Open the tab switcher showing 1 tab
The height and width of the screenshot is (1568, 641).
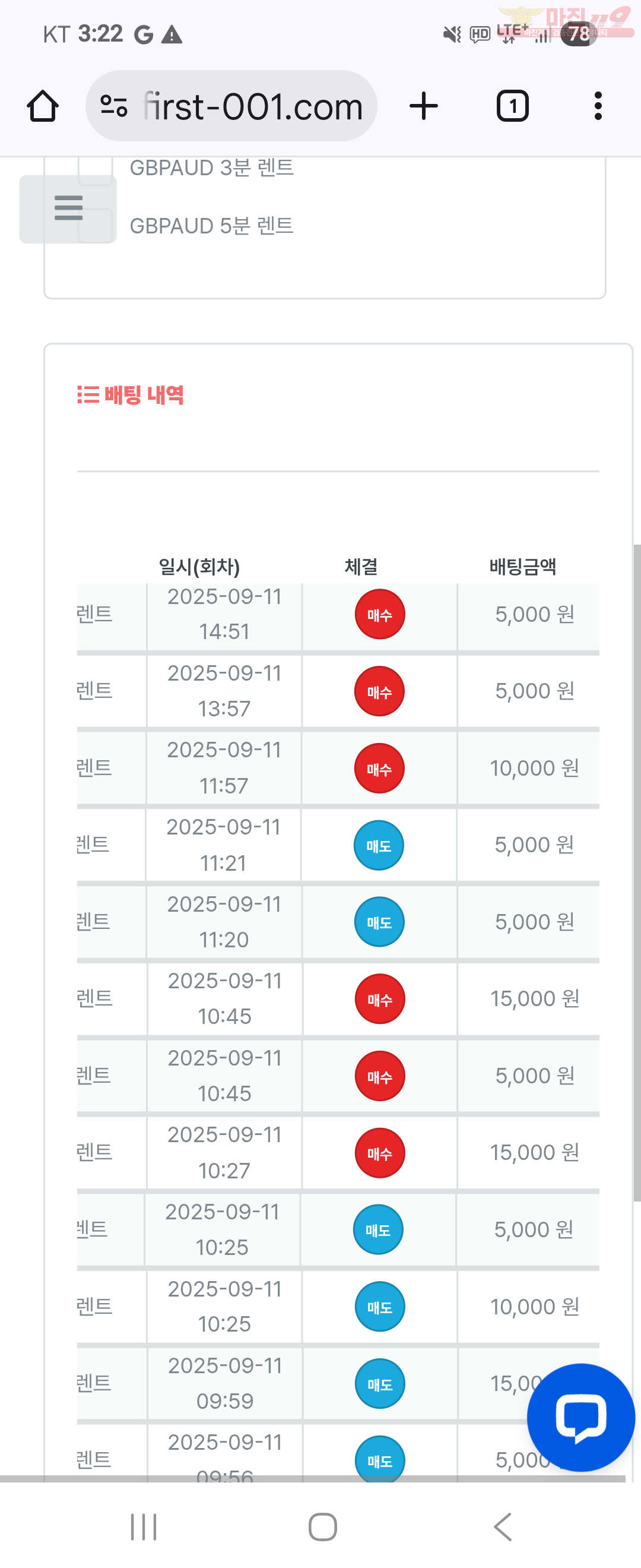pyautogui.click(x=513, y=106)
